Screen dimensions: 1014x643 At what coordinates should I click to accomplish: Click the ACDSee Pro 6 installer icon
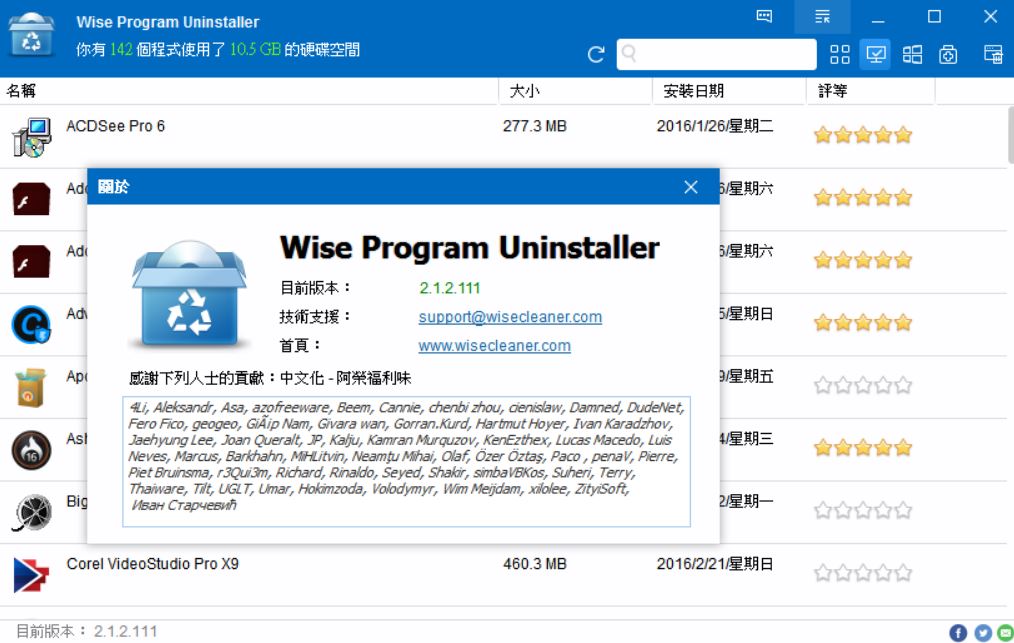(31, 137)
